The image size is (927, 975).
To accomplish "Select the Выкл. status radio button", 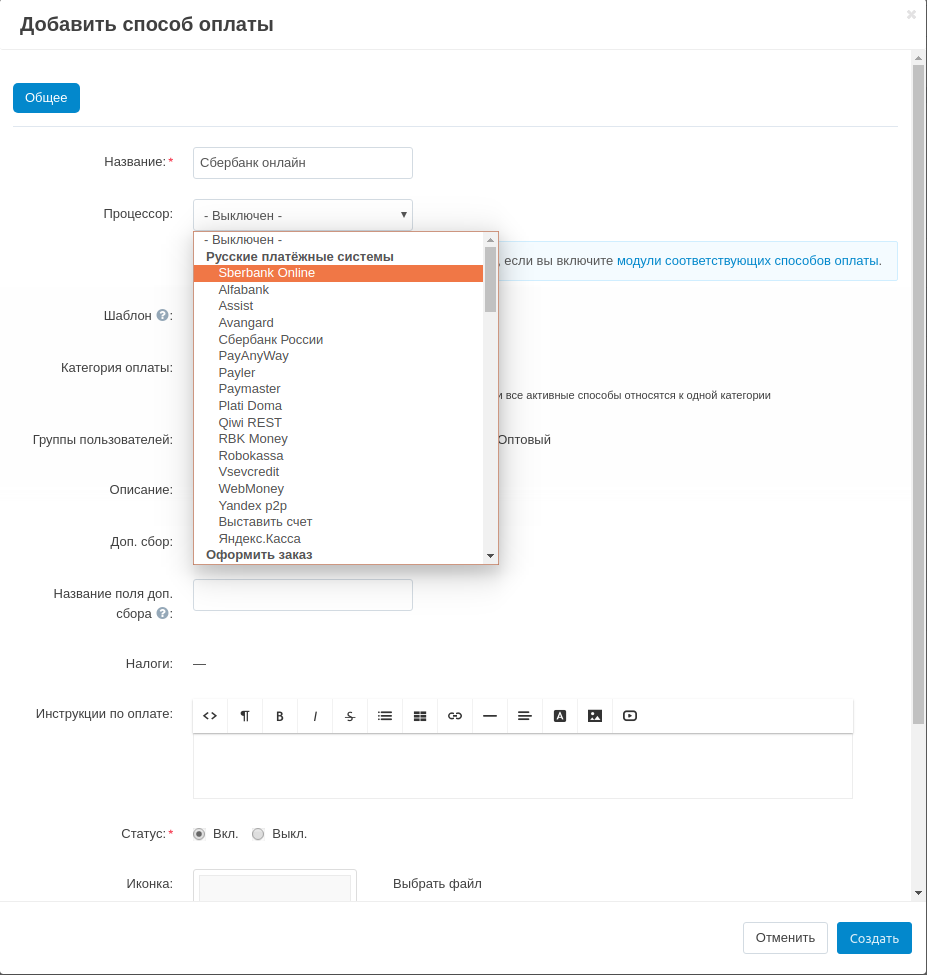I will [258, 834].
